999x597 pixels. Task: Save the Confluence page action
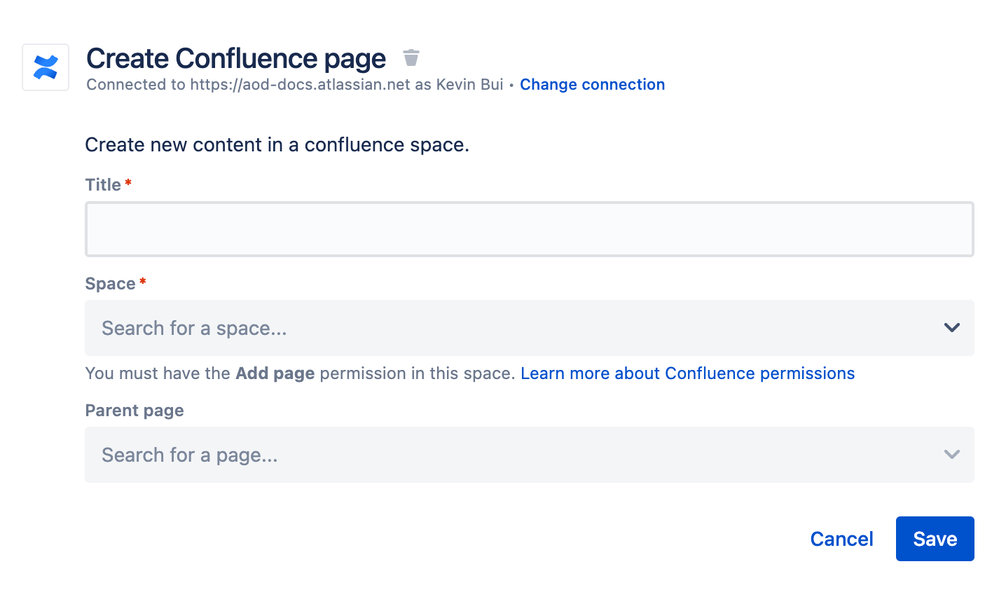934,539
